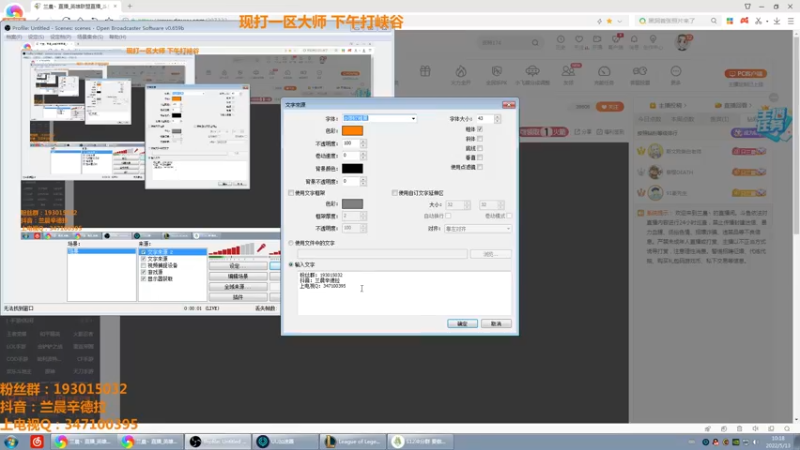
Task: Switch to the OBS Profile taskbar button
Action: click(218, 441)
